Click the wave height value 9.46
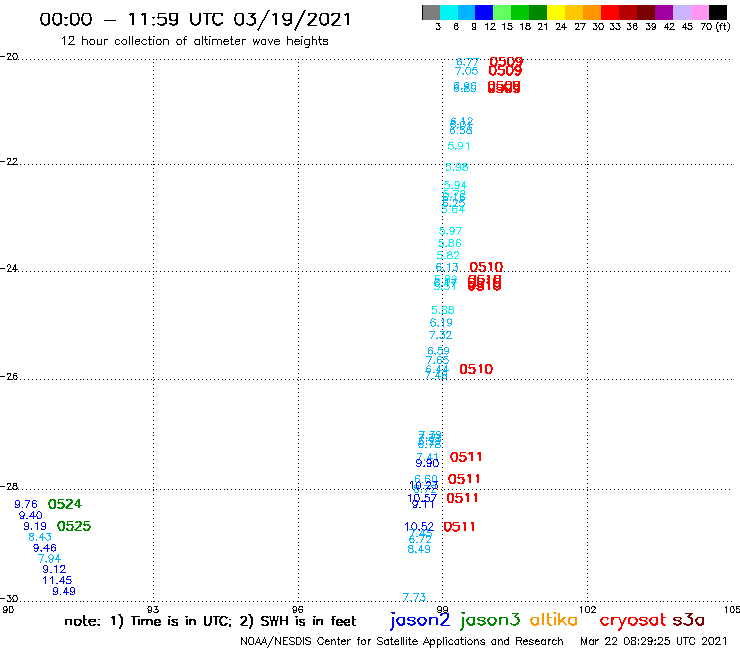This screenshot has width=740, height=650. [x=45, y=548]
